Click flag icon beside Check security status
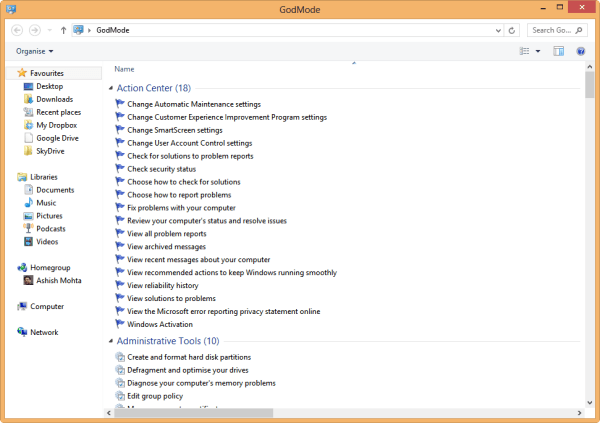The height and width of the screenshot is (423, 600). pyautogui.click(x=120, y=168)
